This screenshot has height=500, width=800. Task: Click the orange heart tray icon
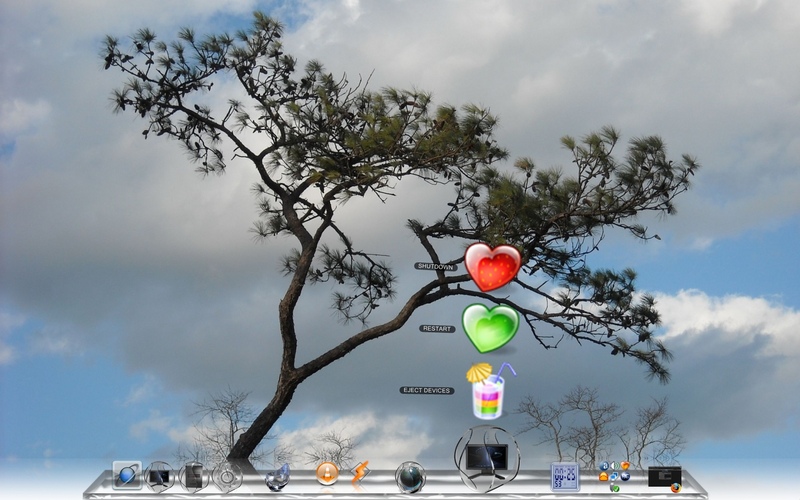pyautogui.click(x=625, y=466)
